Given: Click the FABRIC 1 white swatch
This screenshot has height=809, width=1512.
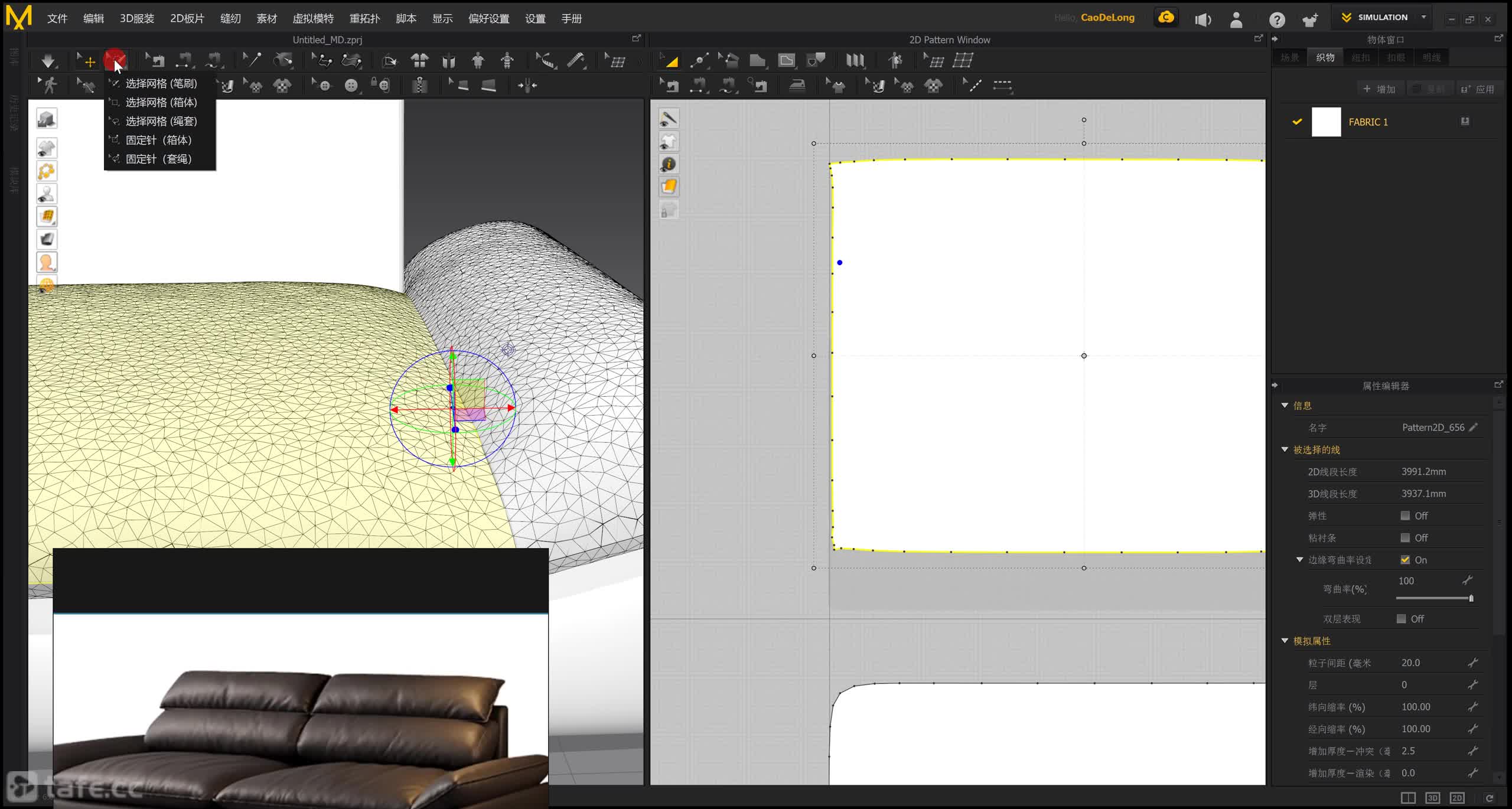Looking at the screenshot, I should click(x=1326, y=122).
